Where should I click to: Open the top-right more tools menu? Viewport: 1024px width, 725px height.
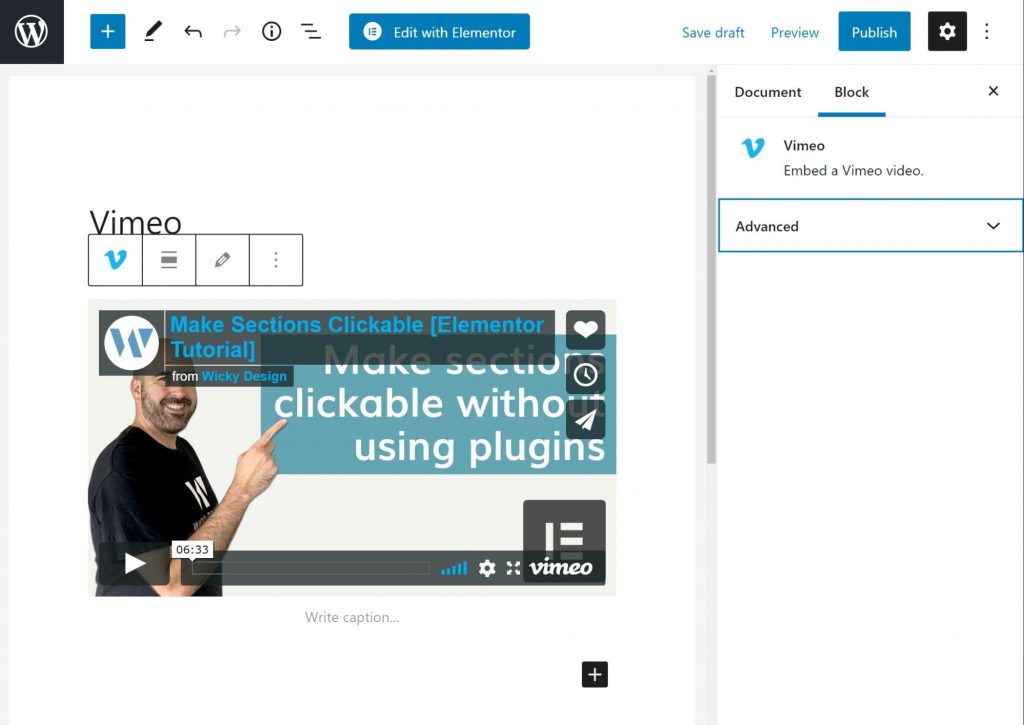[x=987, y=32]
